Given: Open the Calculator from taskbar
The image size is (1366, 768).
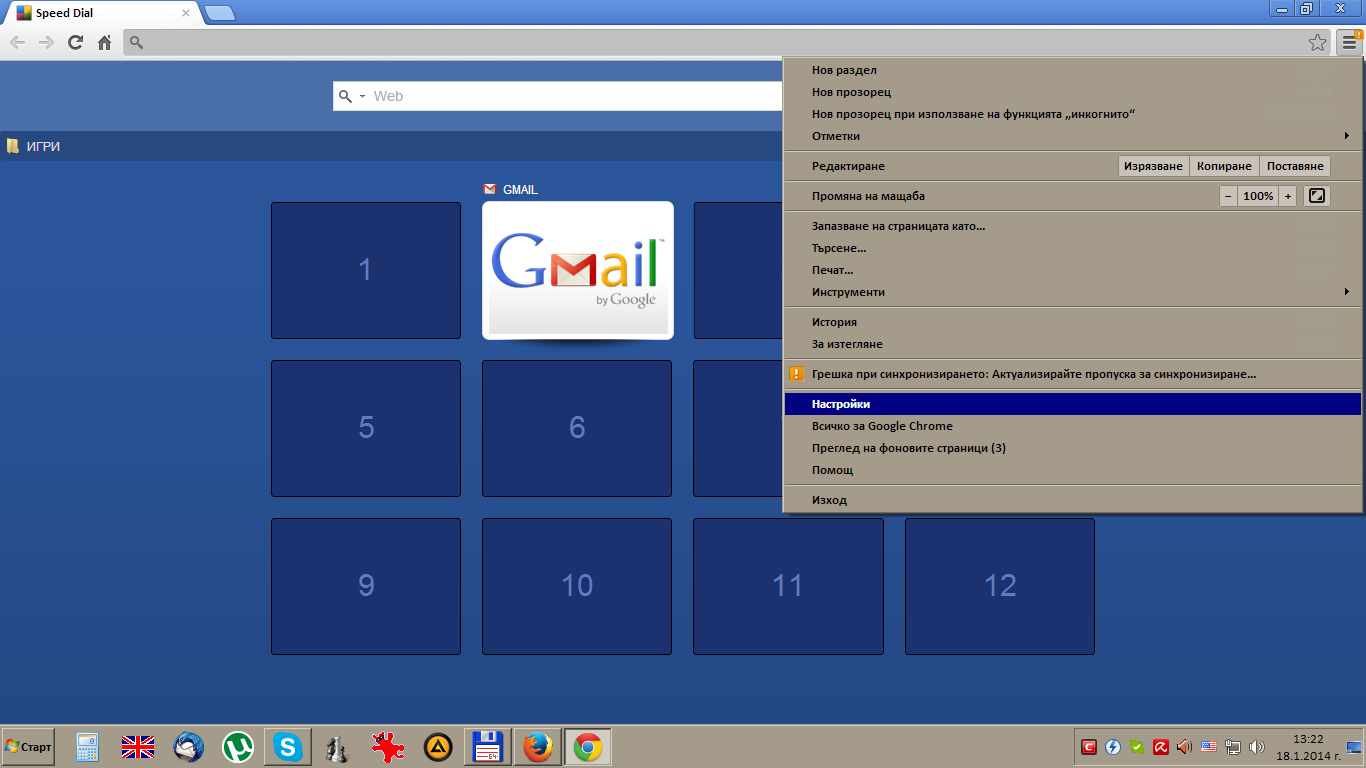Looking at the screenshot, I should pos(87,747).
